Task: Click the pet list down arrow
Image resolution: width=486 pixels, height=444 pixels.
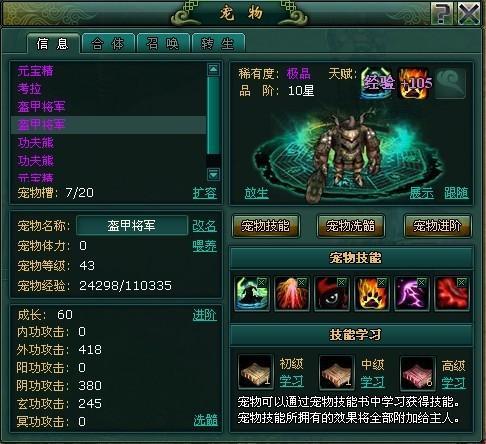Action: pyautogui.click(x=213, y=174)
